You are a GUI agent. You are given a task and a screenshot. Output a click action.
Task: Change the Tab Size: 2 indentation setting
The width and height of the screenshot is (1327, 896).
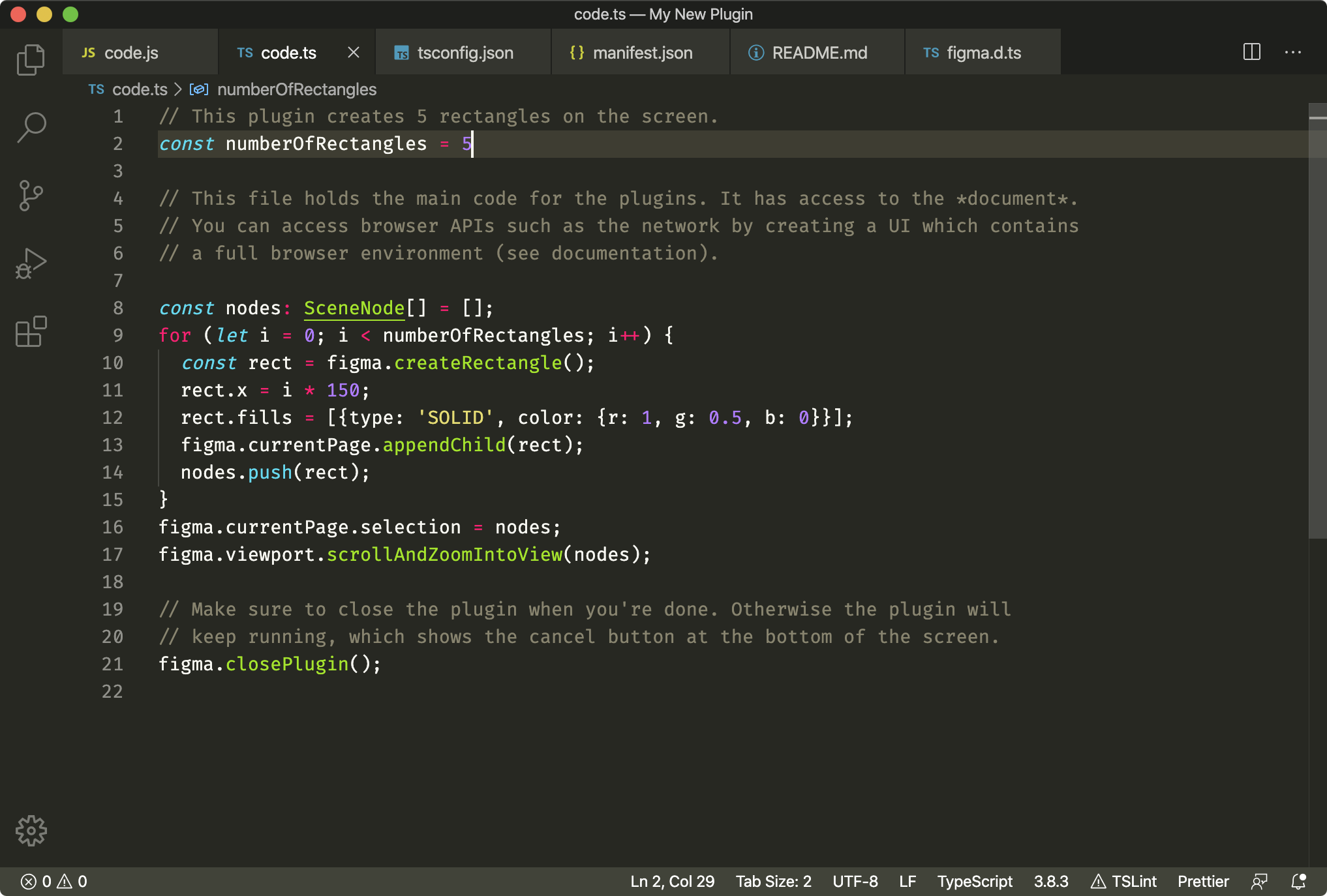pyautogui.click(x=773, y=882)
